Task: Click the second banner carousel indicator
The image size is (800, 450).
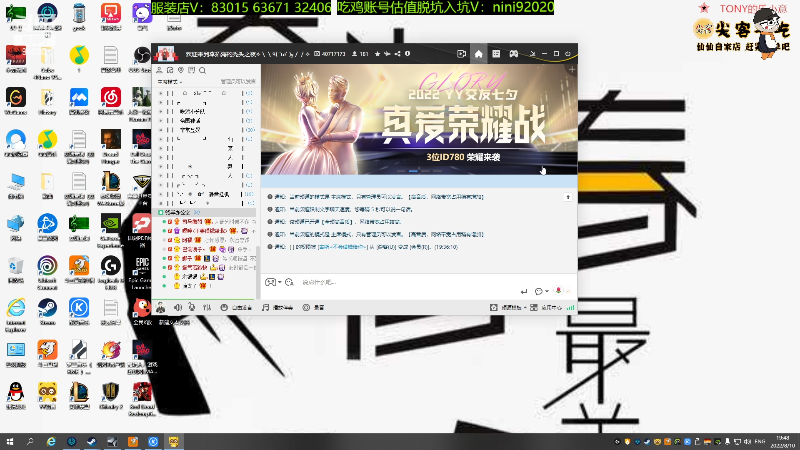Action: pos(413,171)
